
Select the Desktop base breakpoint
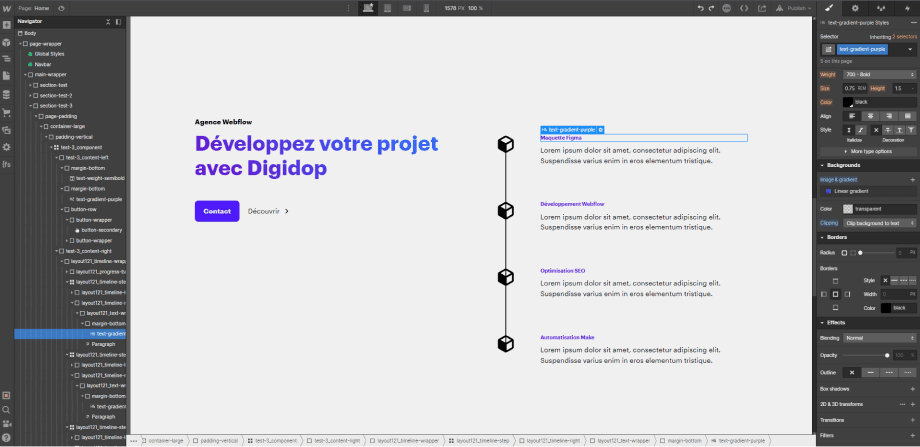coord(368,8)
